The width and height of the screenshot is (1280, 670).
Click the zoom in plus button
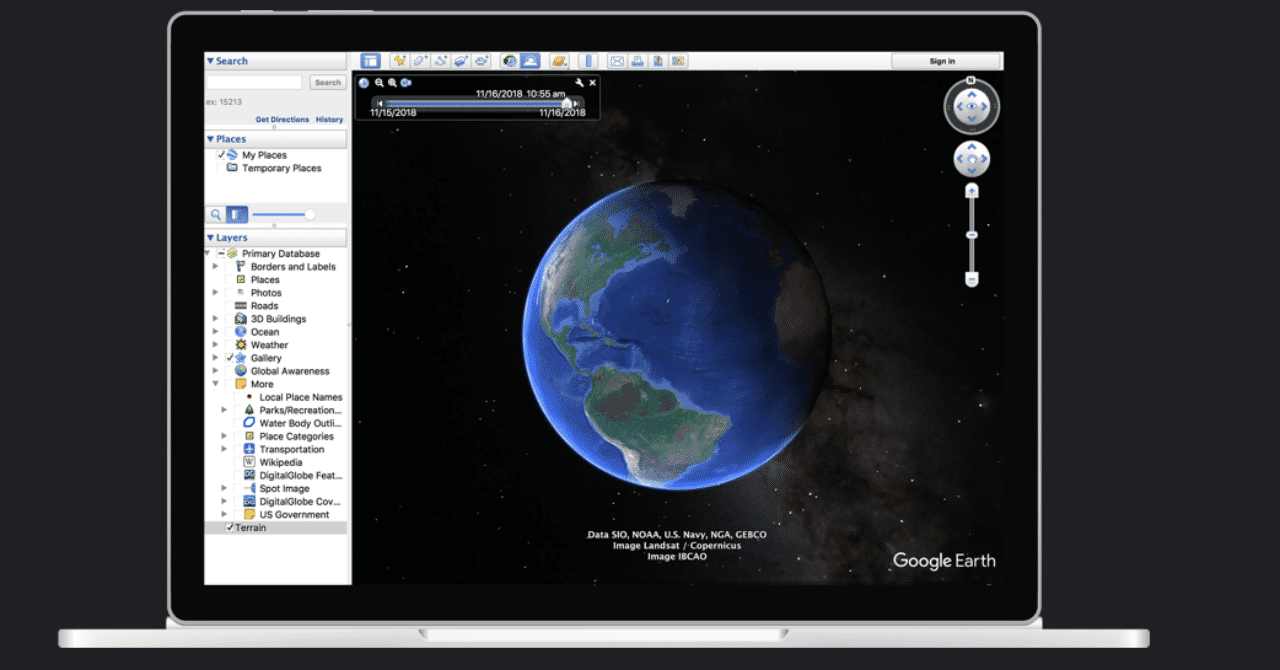971,191
